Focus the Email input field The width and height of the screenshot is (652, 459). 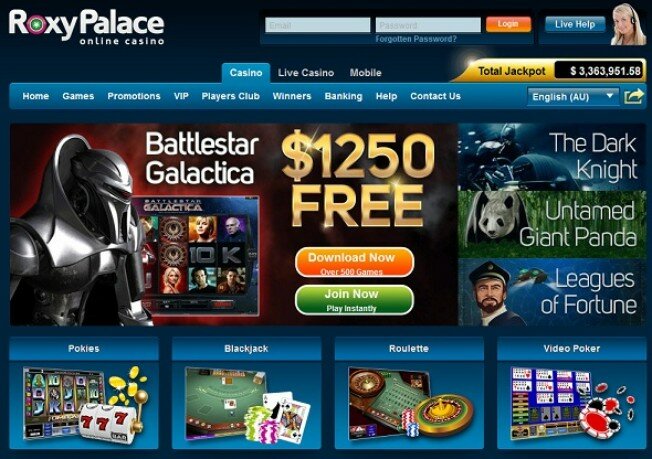(318, 25)
